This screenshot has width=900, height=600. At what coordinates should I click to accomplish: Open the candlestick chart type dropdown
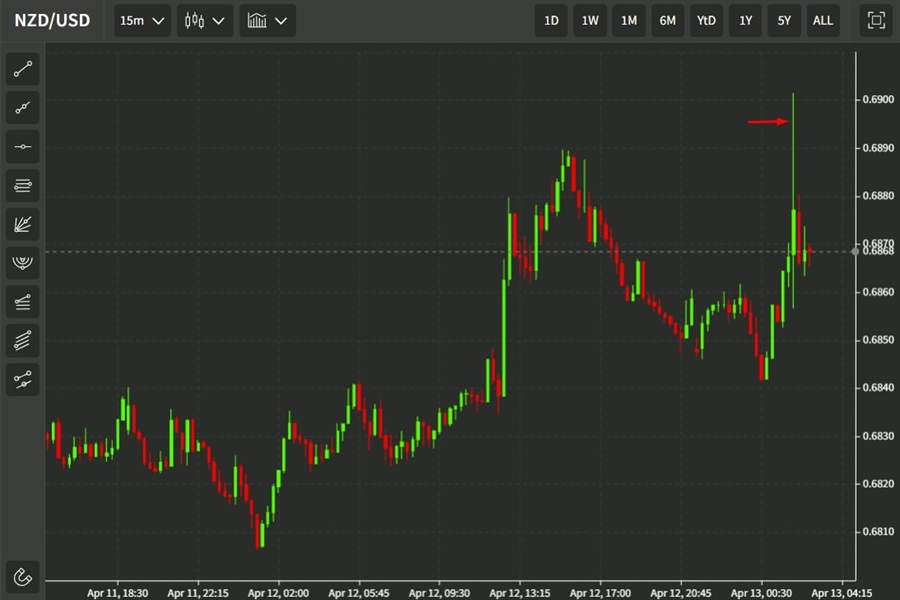[x=205, y=20]
